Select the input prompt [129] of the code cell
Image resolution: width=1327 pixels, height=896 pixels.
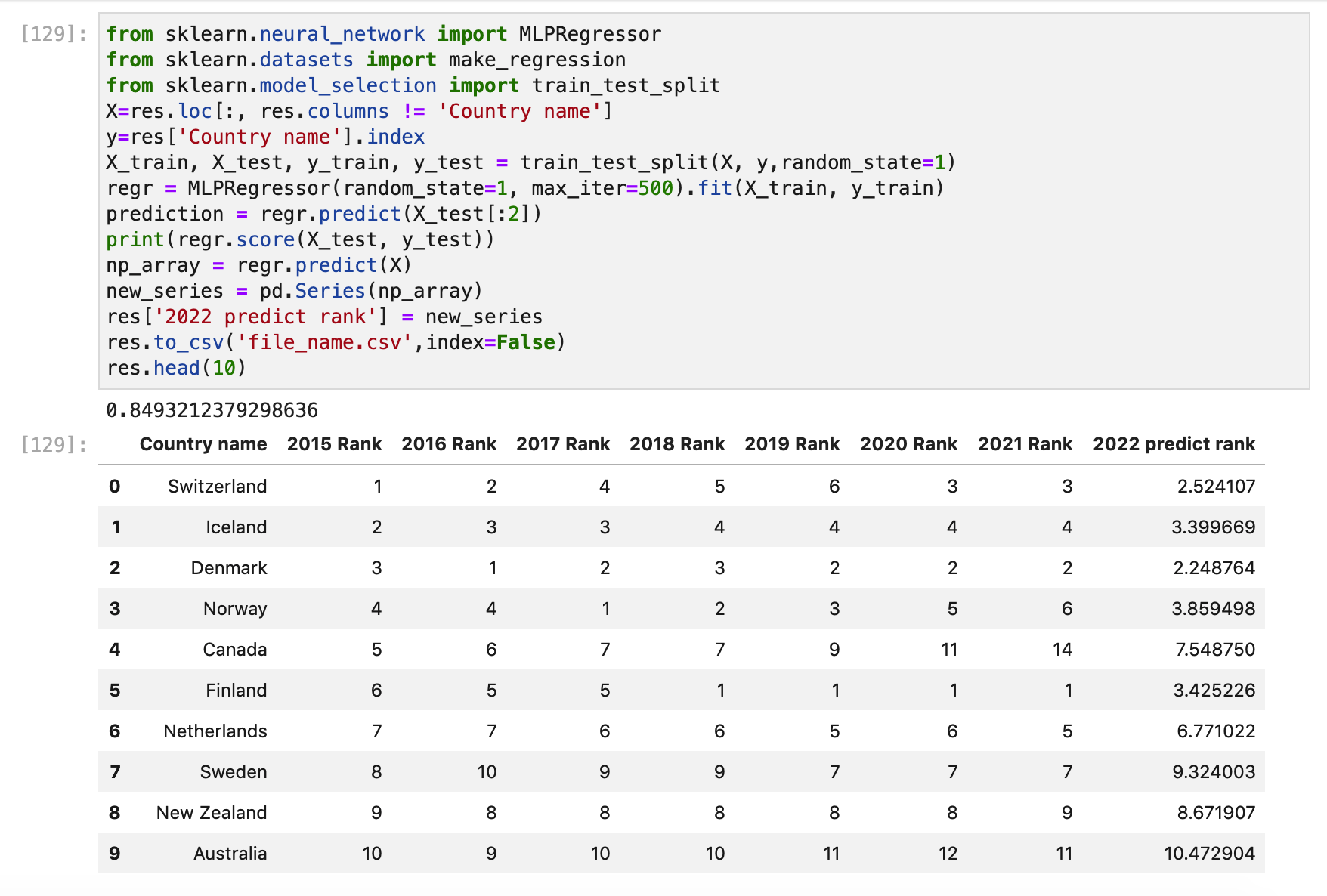click(54, 34)
